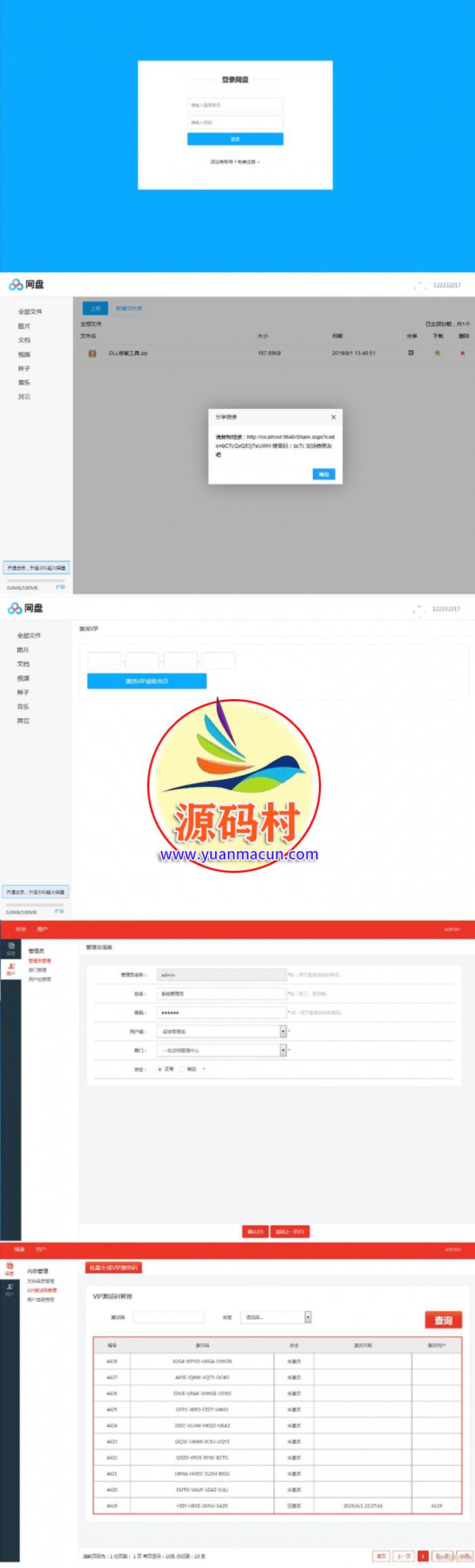Click the share icon for DLL修复工具.zip

[411, 353]
